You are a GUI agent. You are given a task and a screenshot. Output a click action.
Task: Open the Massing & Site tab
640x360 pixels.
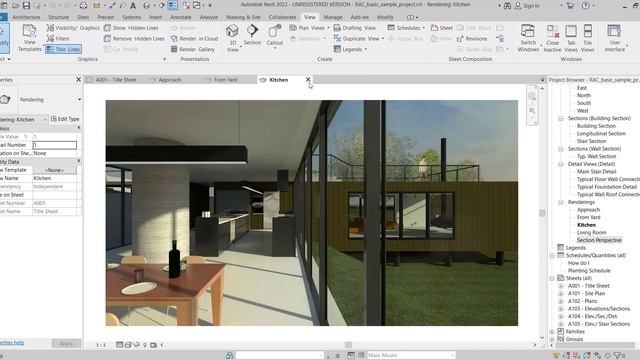[x=243, y=17]
